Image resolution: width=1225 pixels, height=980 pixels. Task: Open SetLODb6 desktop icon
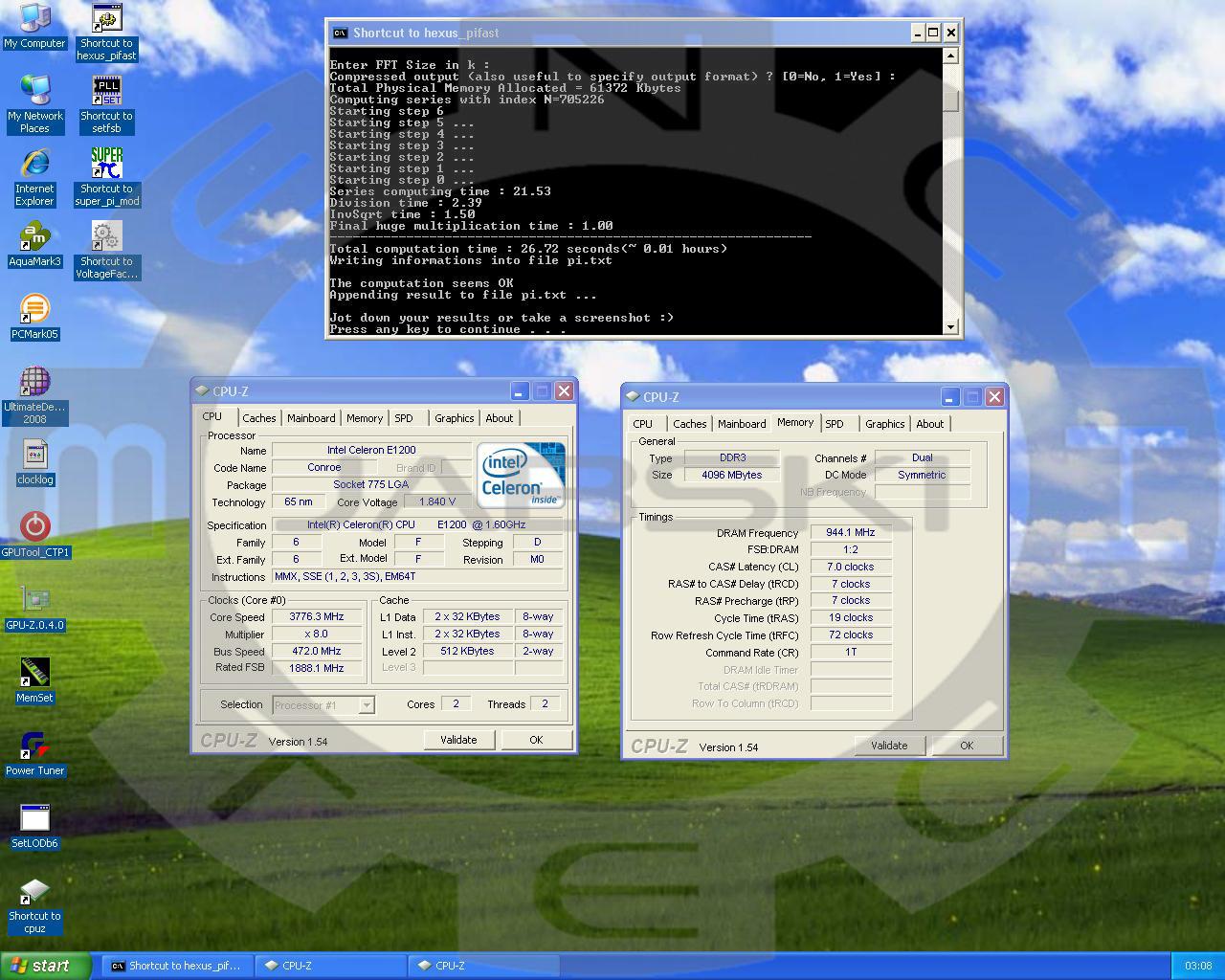tap(34, 826)
